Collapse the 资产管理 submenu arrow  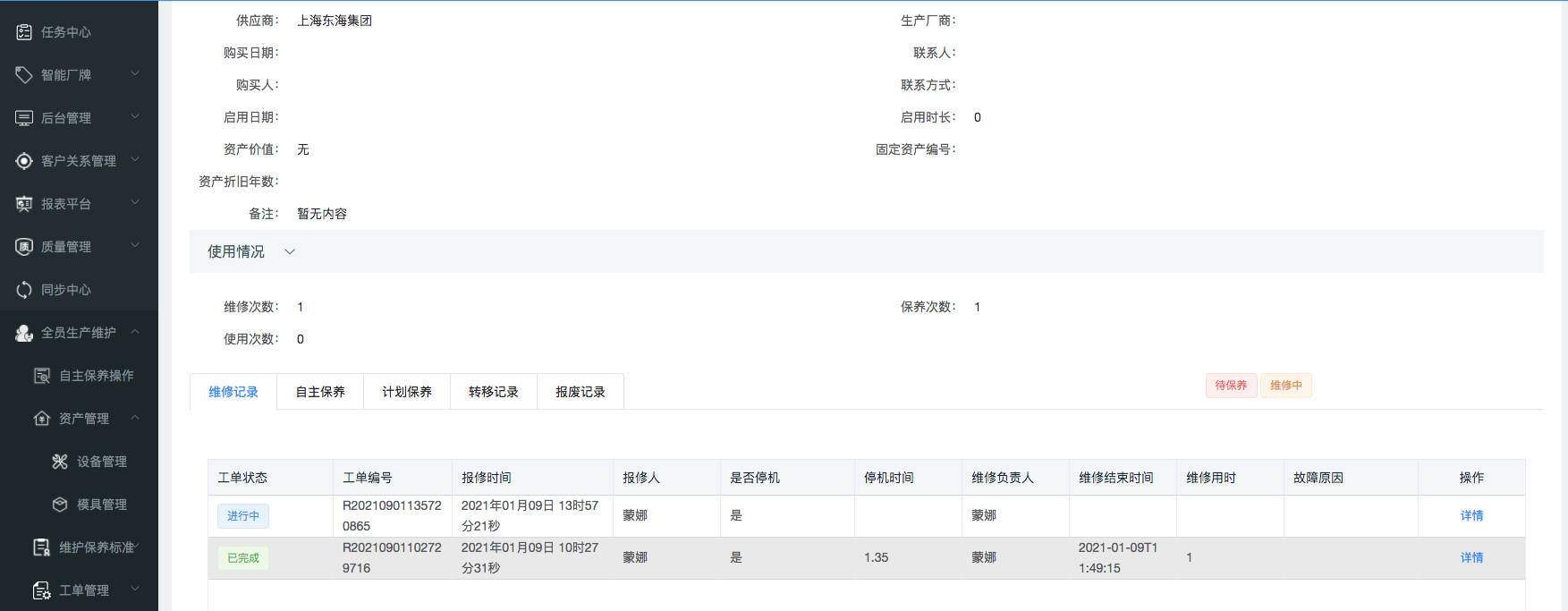coord(135,418)
